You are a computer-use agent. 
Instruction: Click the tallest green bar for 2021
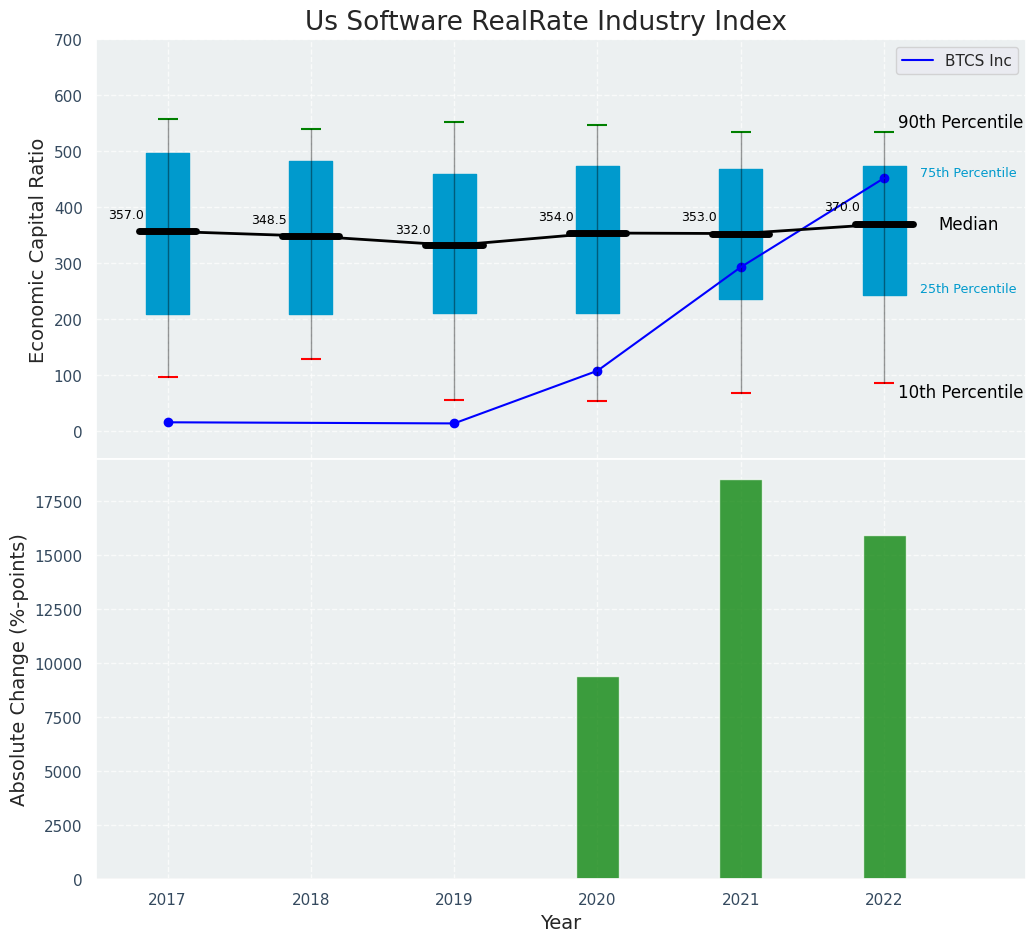741,680
